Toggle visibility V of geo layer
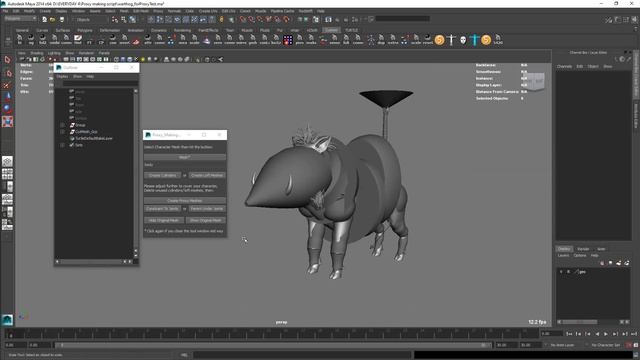The width and height of the screenshot is (640, 360). tap(561, 271)
